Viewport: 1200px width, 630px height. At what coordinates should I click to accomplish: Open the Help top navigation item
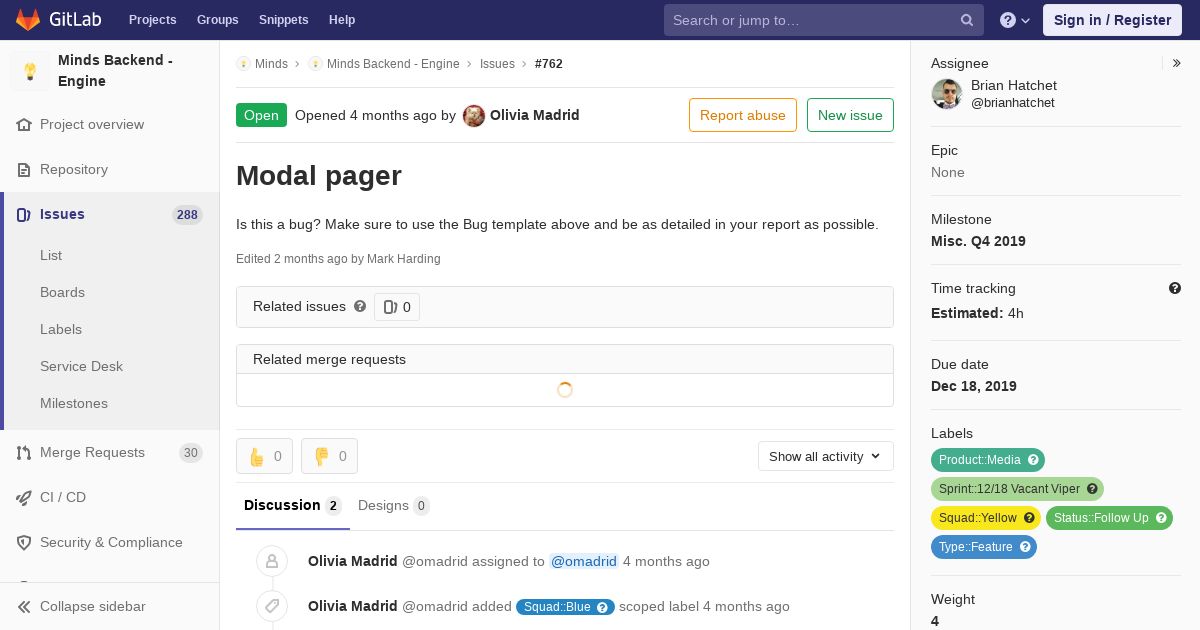342,20
